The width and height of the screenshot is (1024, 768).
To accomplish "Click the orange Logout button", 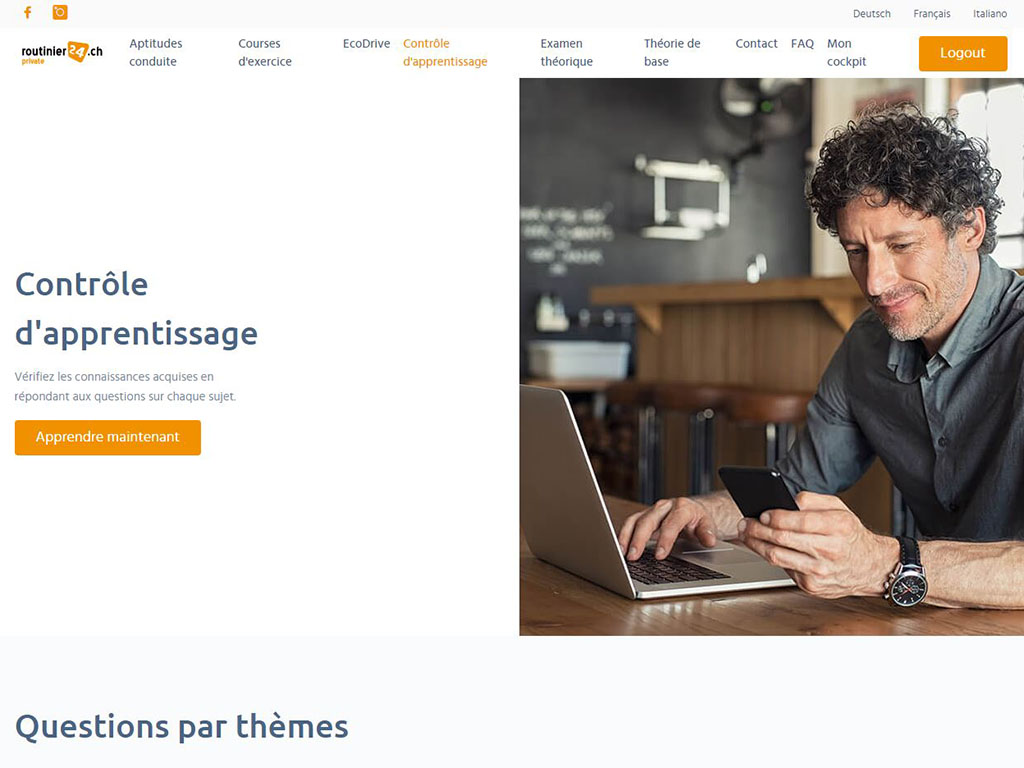I will point(963,53).
